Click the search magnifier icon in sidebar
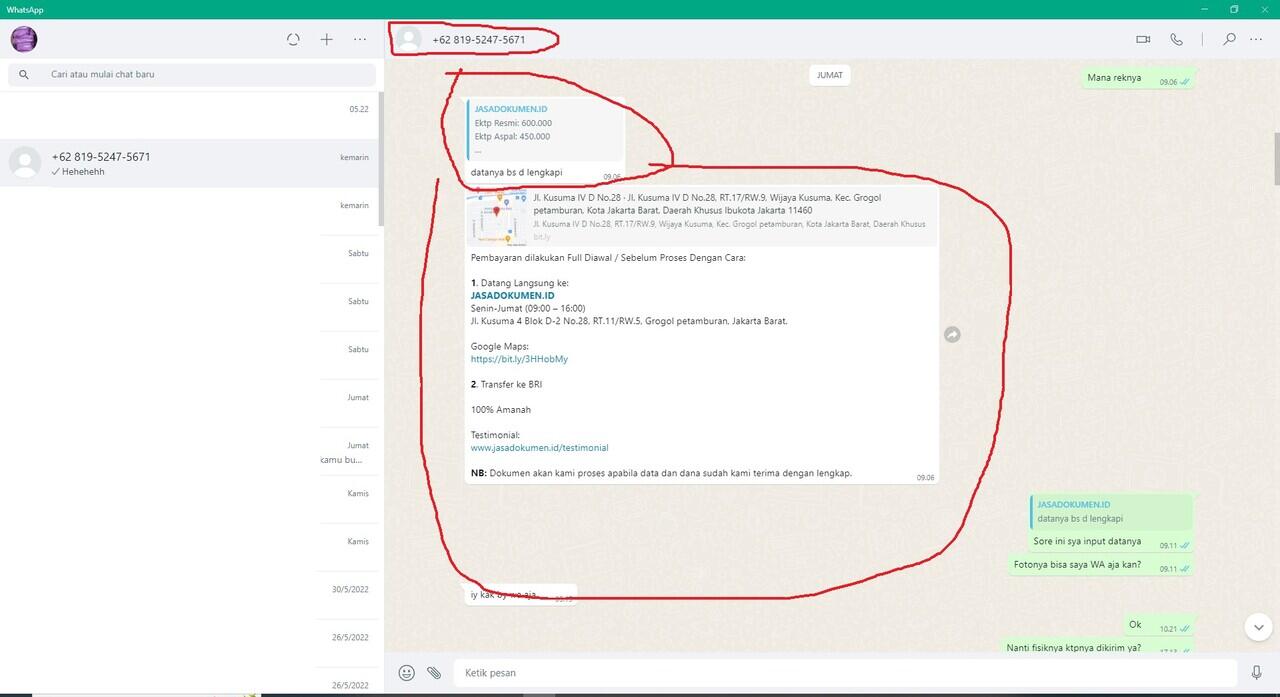Screen dimensions: 1280x697 click(24, 74)
